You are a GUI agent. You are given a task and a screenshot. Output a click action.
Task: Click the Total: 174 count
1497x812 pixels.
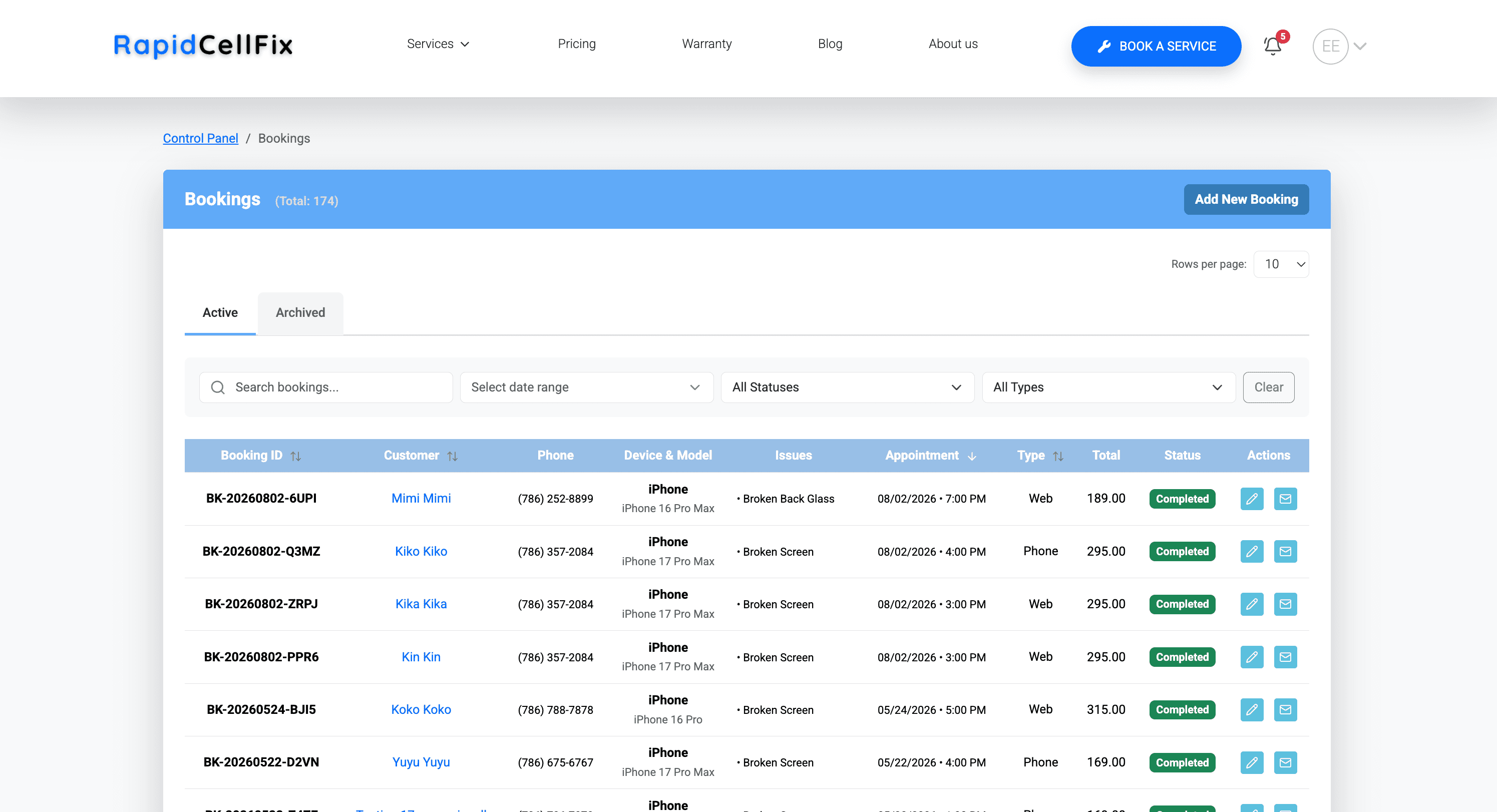point(306,201)
